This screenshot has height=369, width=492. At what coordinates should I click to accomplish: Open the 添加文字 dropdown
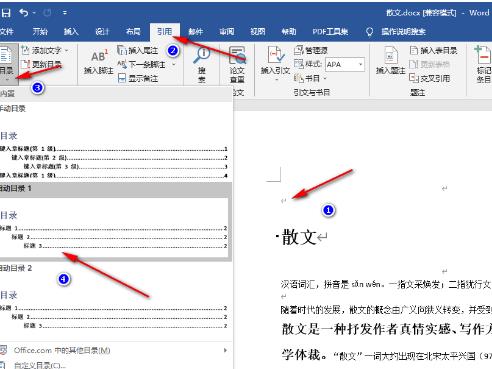(x=45, y=51)
